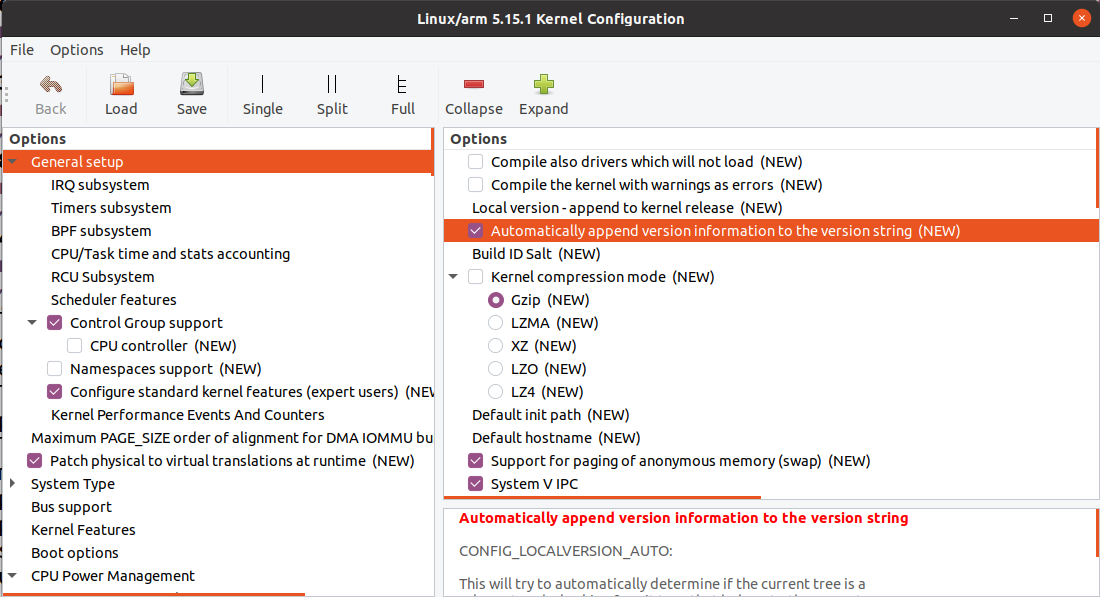Toggle Configure standard kernel features checkbox

(55, 392)
